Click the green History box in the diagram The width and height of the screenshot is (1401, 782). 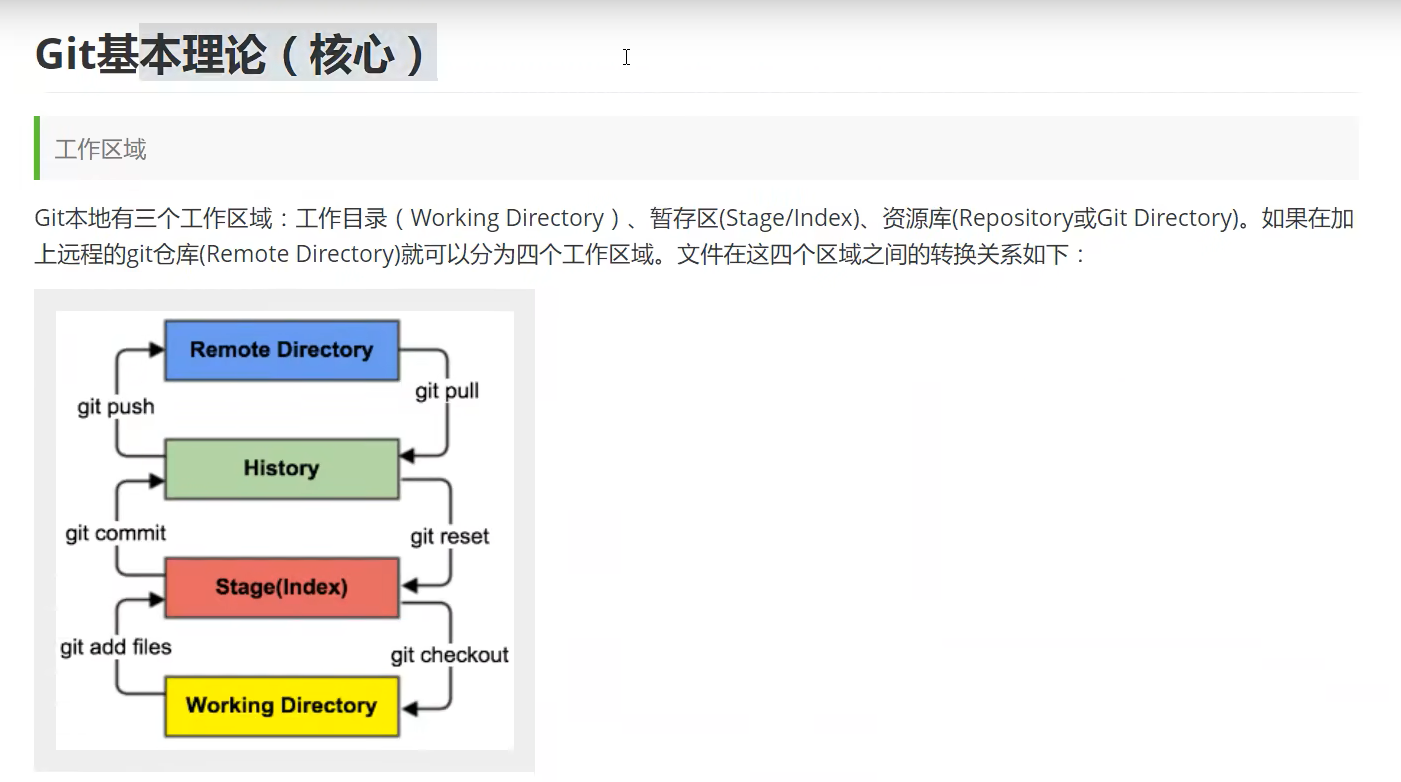281,468
